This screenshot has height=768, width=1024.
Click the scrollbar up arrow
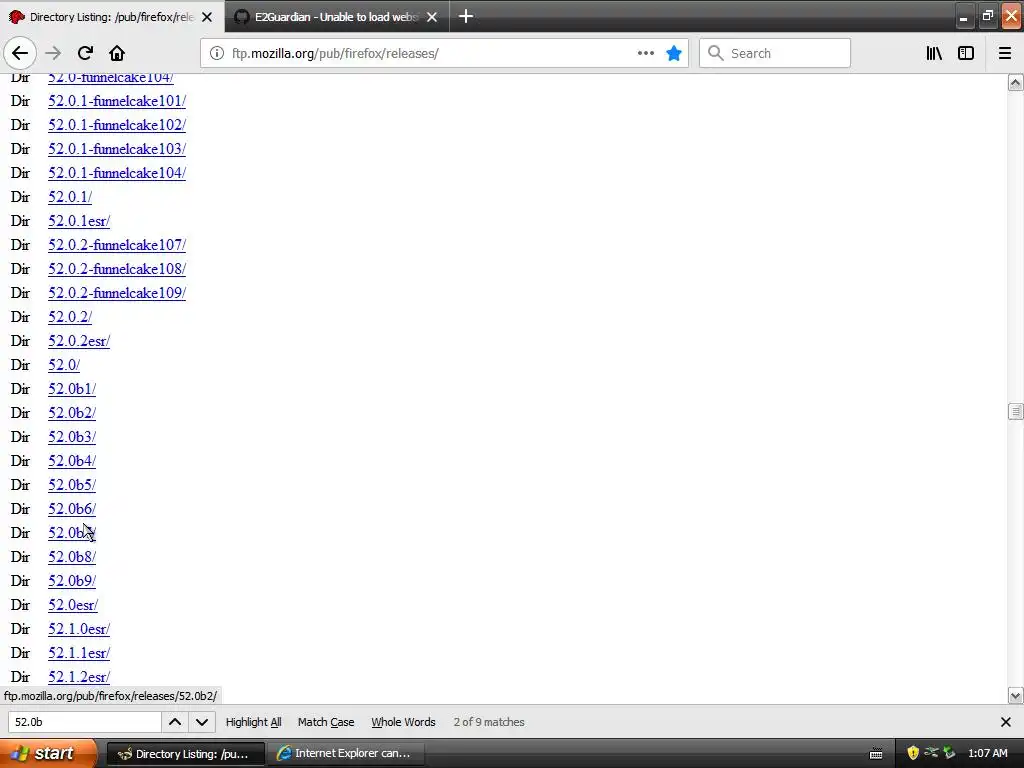(1016, 82)
